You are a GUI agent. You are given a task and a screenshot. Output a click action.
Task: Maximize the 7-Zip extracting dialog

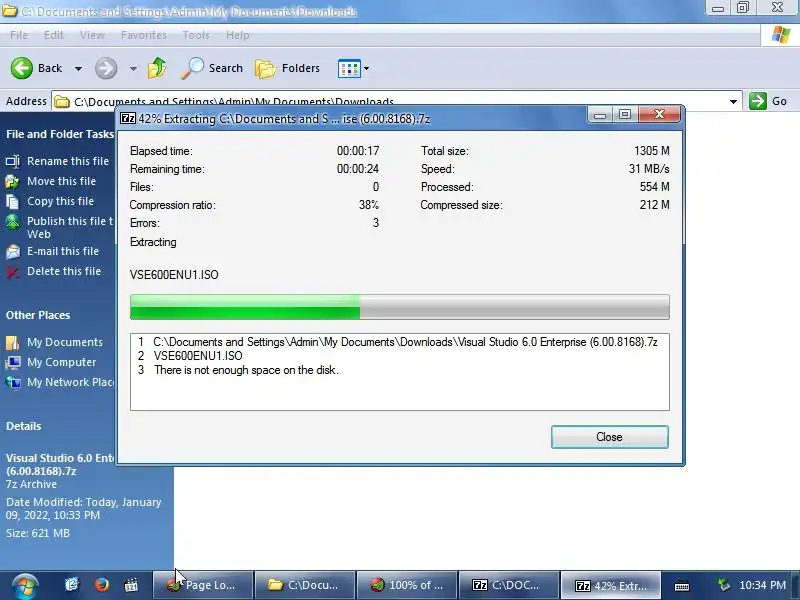coord(625,115)
